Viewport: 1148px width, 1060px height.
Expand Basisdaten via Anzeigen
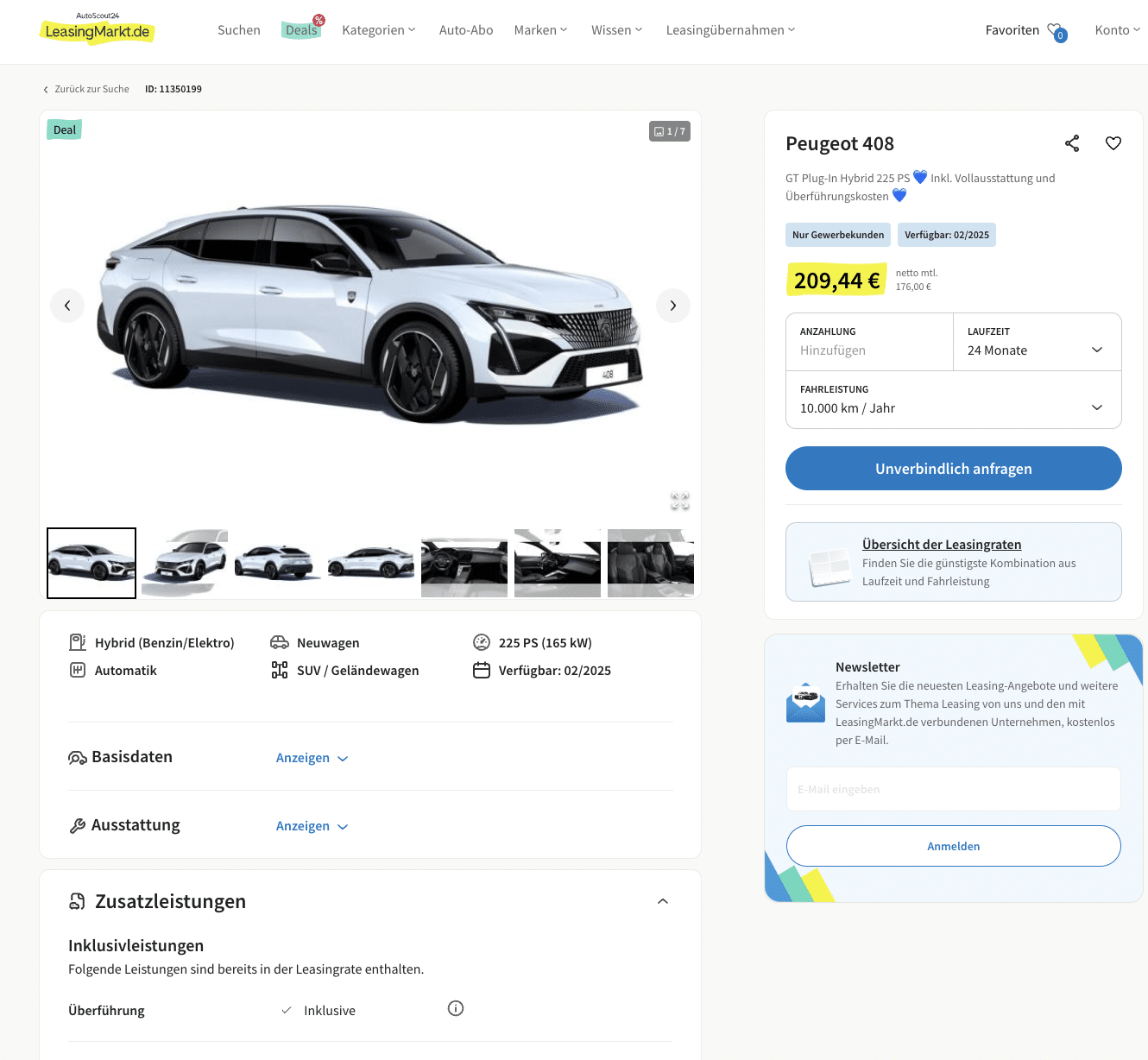[312, 758]
